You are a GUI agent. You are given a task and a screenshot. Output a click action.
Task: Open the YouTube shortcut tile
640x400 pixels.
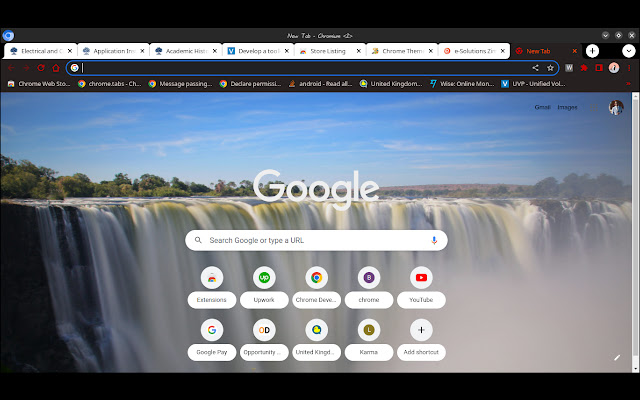[421, 287]
